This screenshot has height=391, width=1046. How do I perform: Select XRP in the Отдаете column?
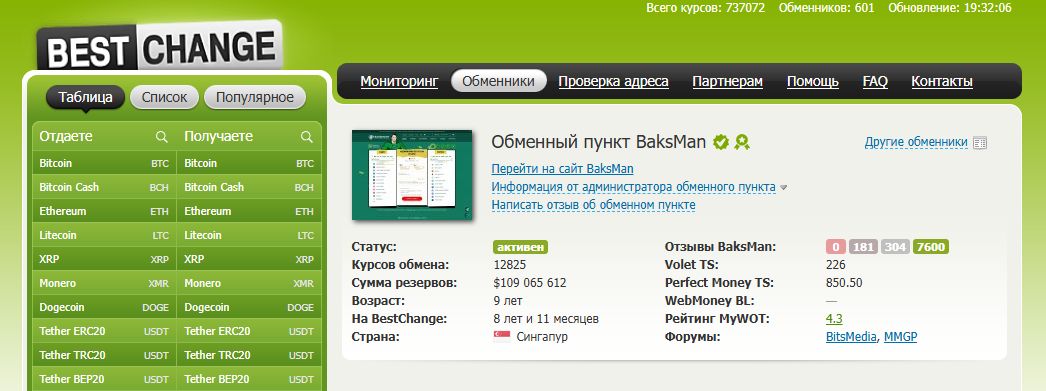104,260
